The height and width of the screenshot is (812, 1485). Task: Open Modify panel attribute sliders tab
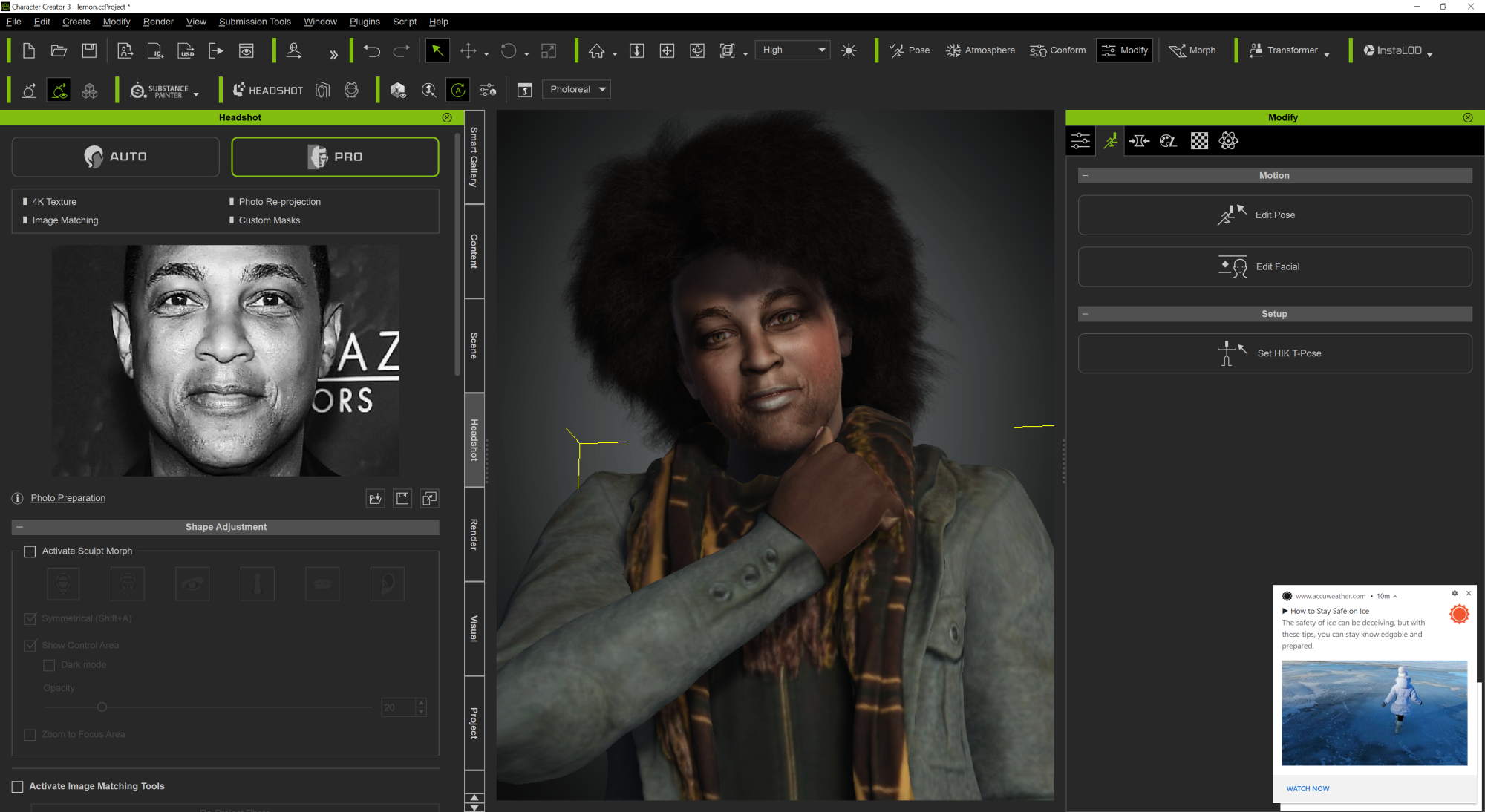(1080, 141)
